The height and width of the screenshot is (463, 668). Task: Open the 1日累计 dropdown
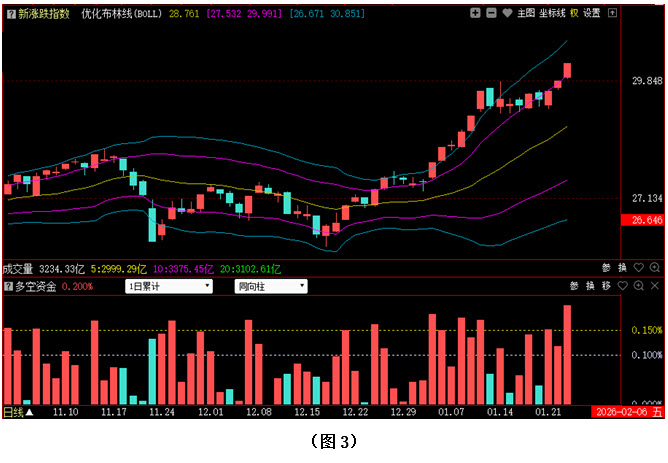click(169, 286)
